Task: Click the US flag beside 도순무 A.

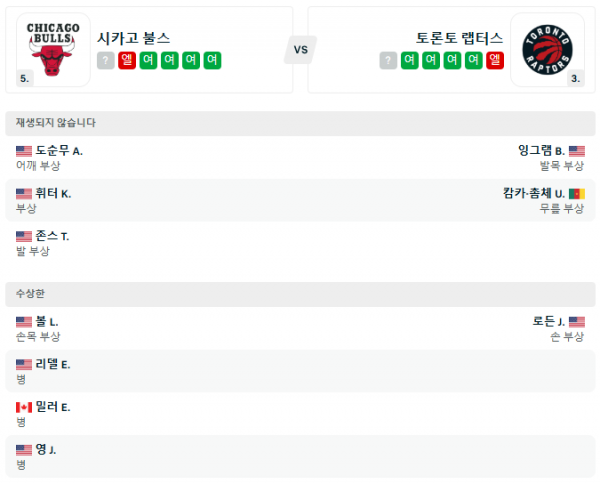Action: pos(24,151)
